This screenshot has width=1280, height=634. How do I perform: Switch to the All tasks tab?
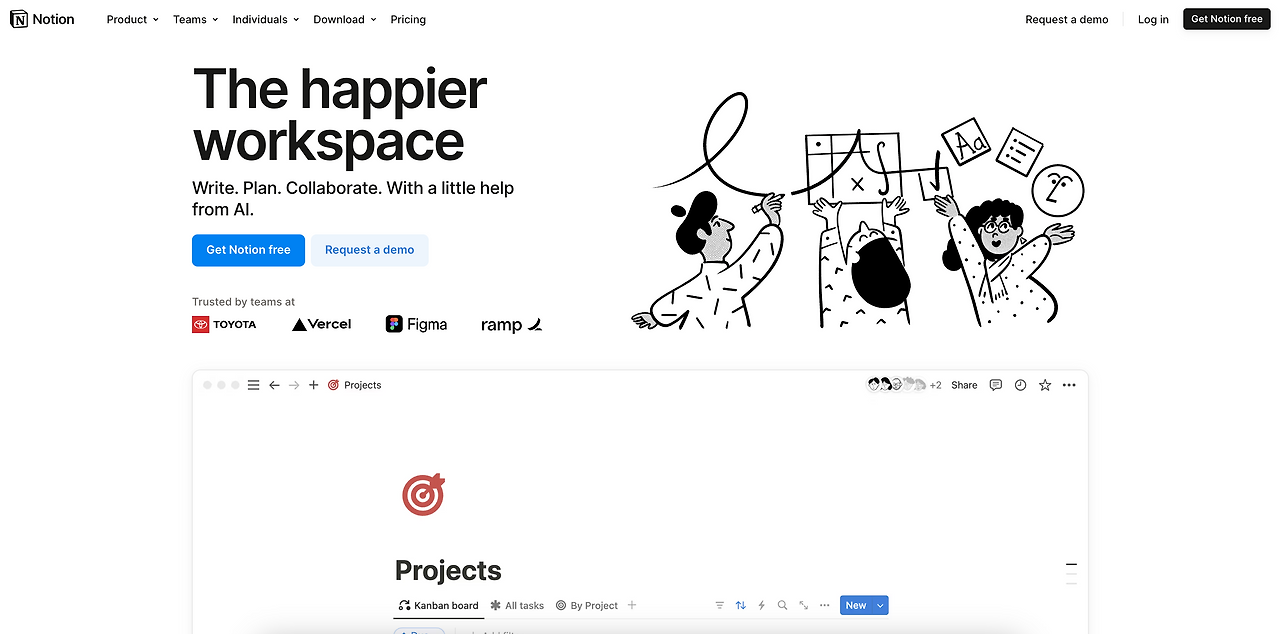click(x=517, y=605)
